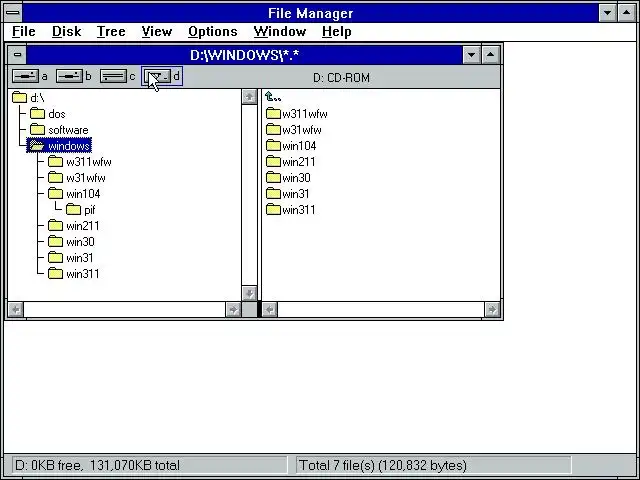The width and height of the screenshot is (640, 480).
Task: Select the software folder in tree
Action: pyautogui.click(x=59, y=130)
